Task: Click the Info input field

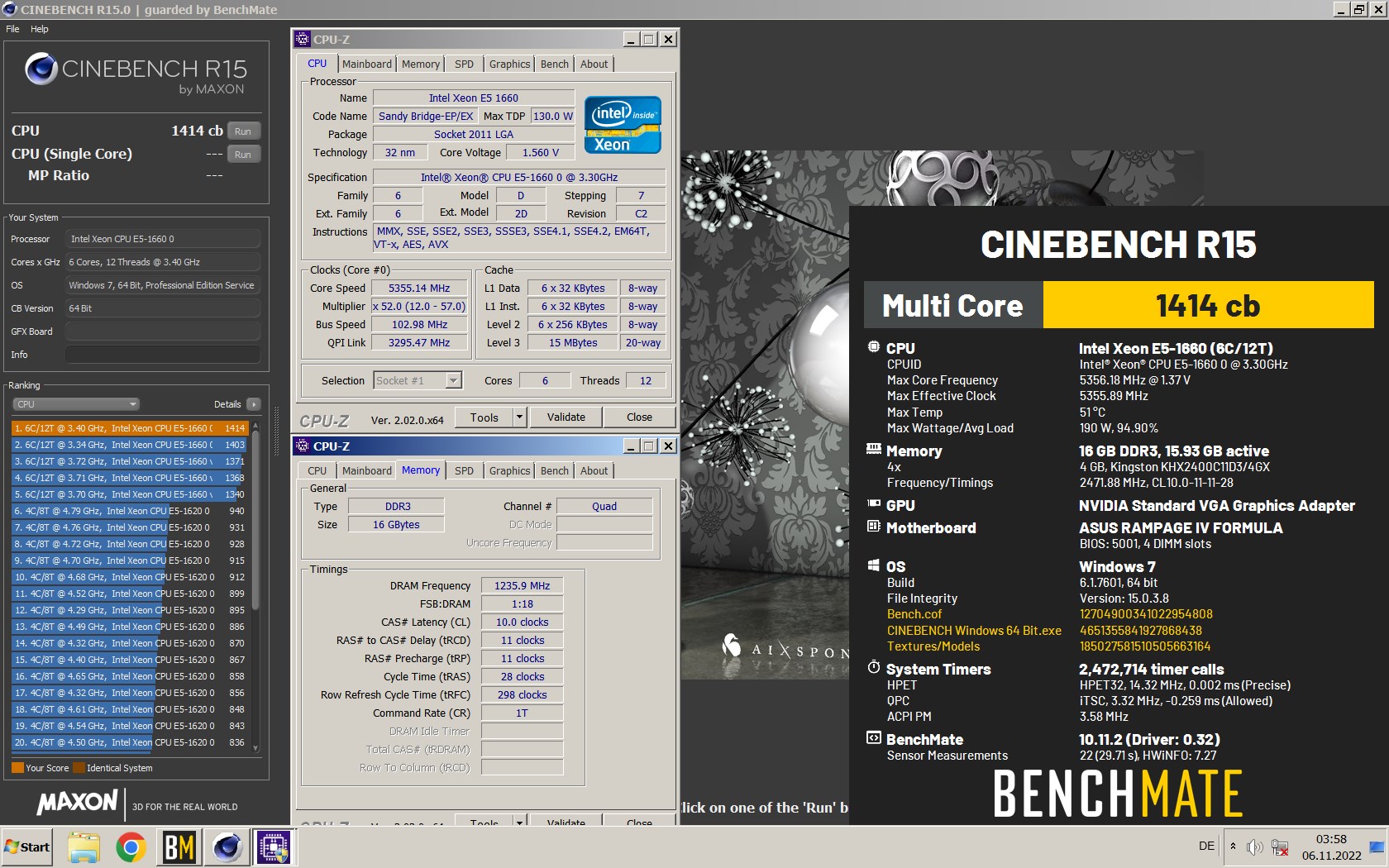Action: click(163, 355)
